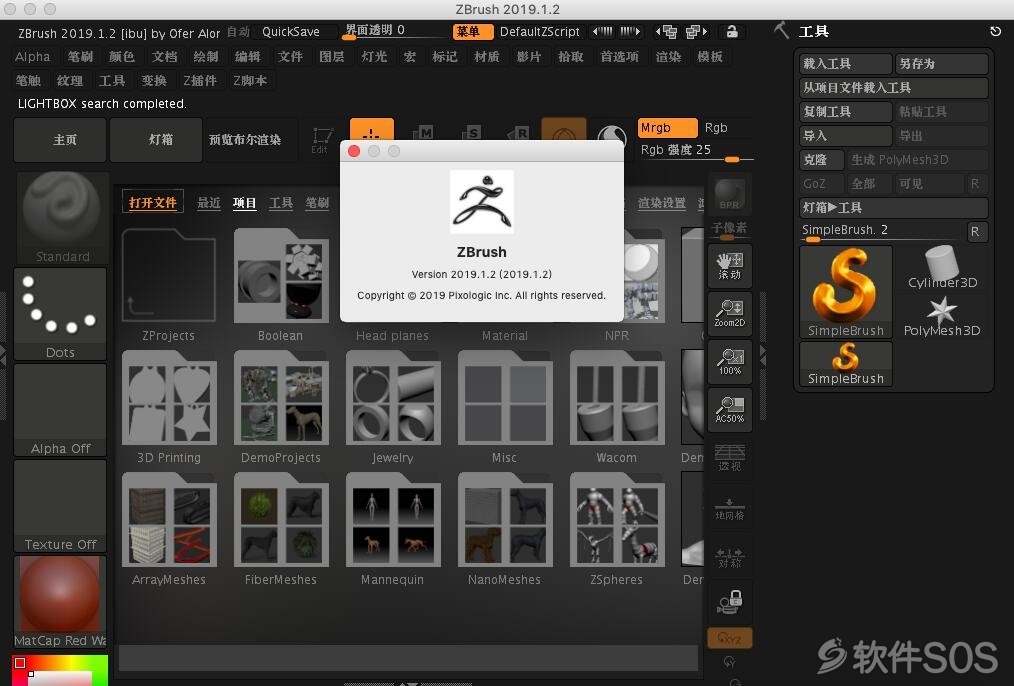The height and width of the screenshot is (686, 1014).
Task: Click the orange Draw mode icon
Action: click(371, 129)
